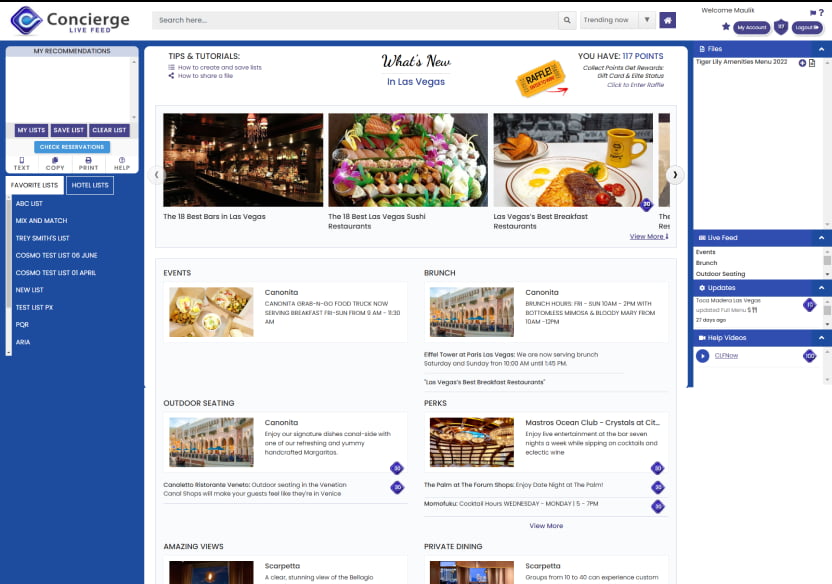Click the star icon beside My Account
The height and width of the screenshot is (584, 832).
pos(725,27)
